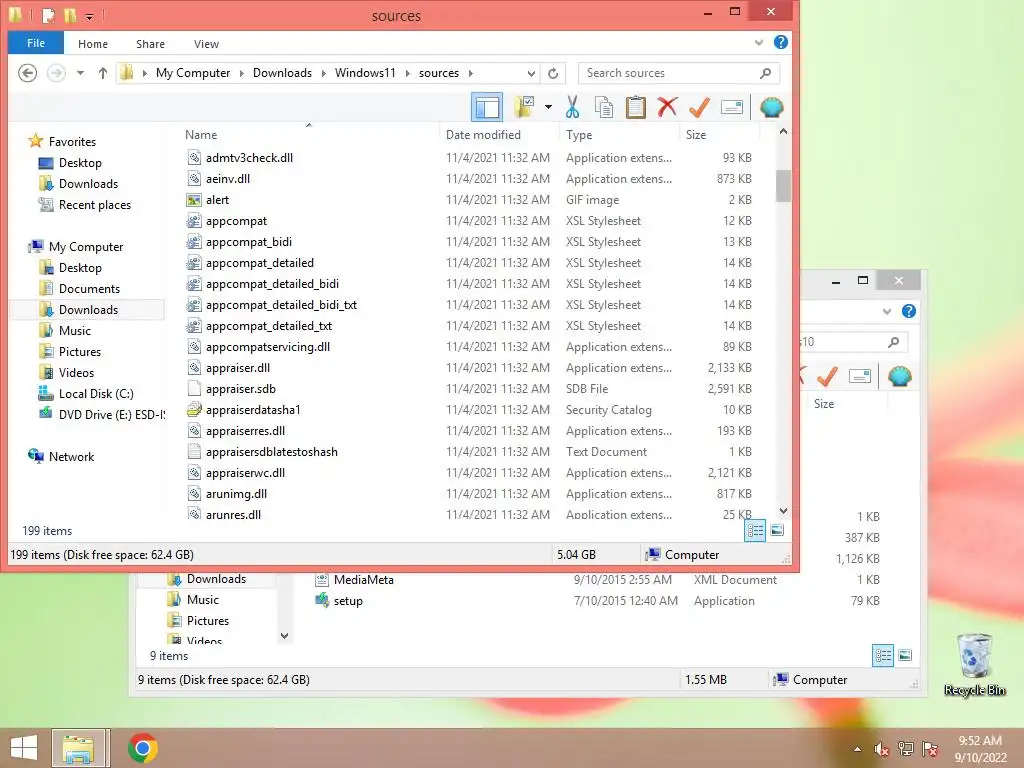1024x768 pixels.
Task: Select the appraiserdatasha1 security catalog file
Action: coord(253,409)
